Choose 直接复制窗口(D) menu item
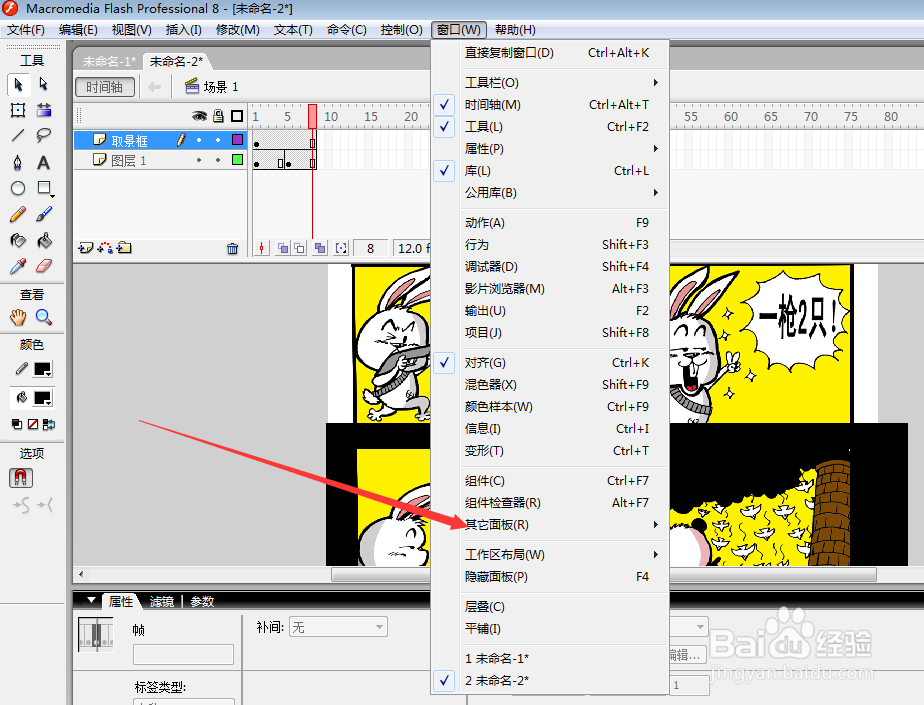924x705 pixels. coord(550,53)
